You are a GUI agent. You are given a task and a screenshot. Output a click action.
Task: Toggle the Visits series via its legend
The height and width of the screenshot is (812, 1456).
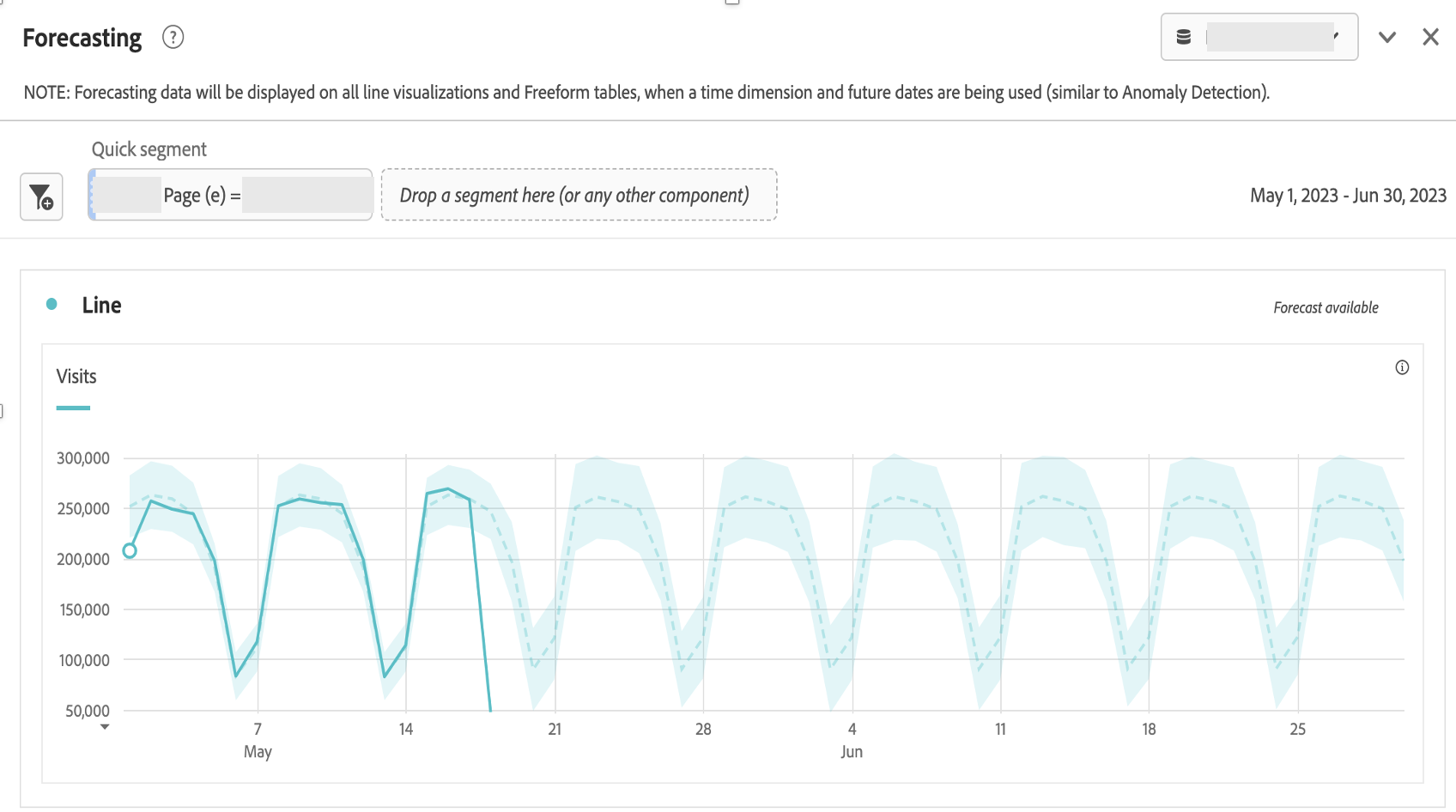[x=76, y=376]
